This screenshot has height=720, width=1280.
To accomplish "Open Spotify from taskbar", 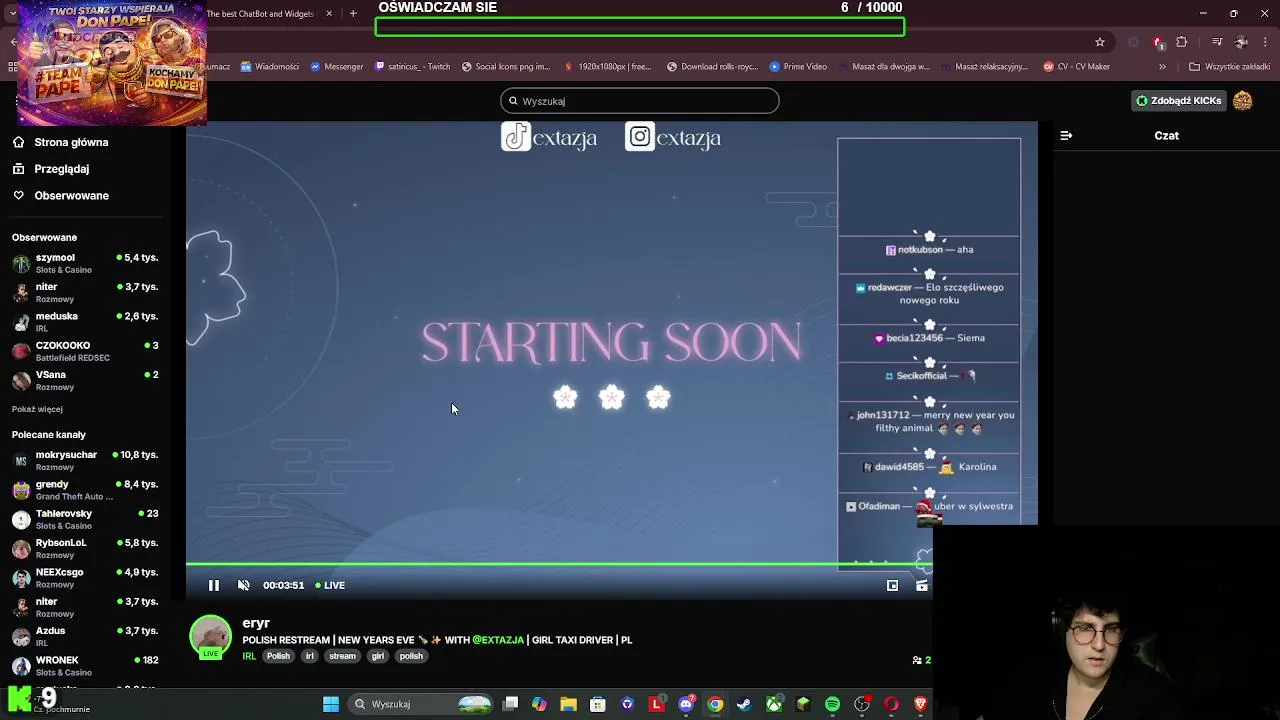I will [x=832, y=704].
